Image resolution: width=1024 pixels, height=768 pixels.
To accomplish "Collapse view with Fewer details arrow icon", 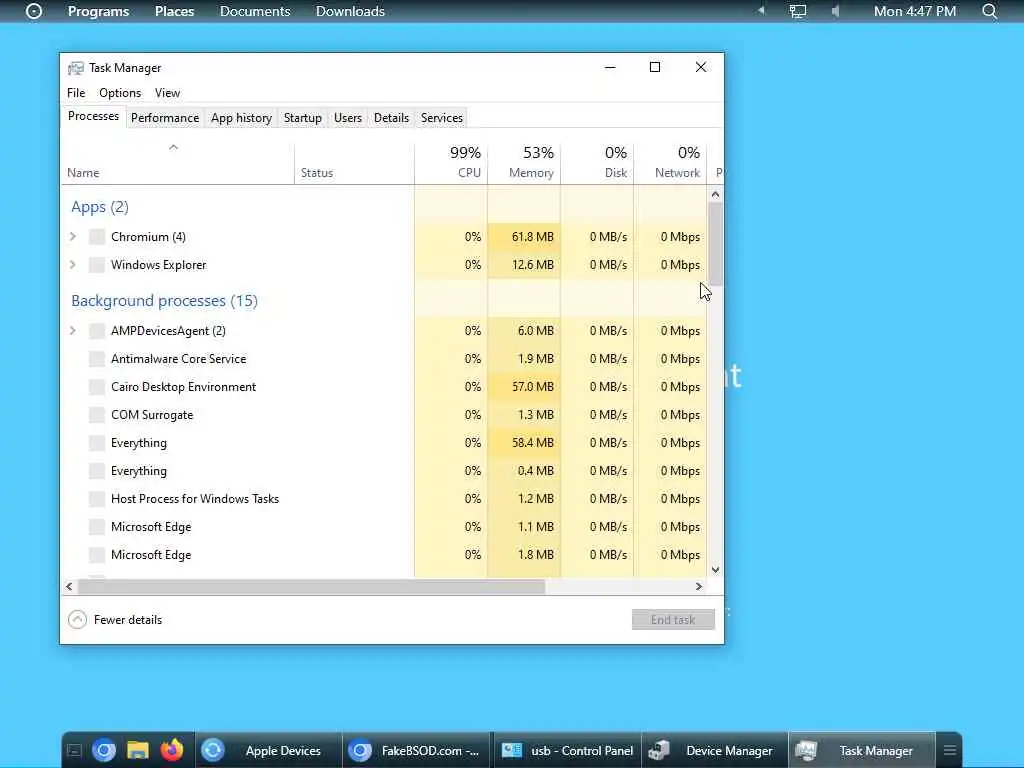I will [x=77, y=619].
